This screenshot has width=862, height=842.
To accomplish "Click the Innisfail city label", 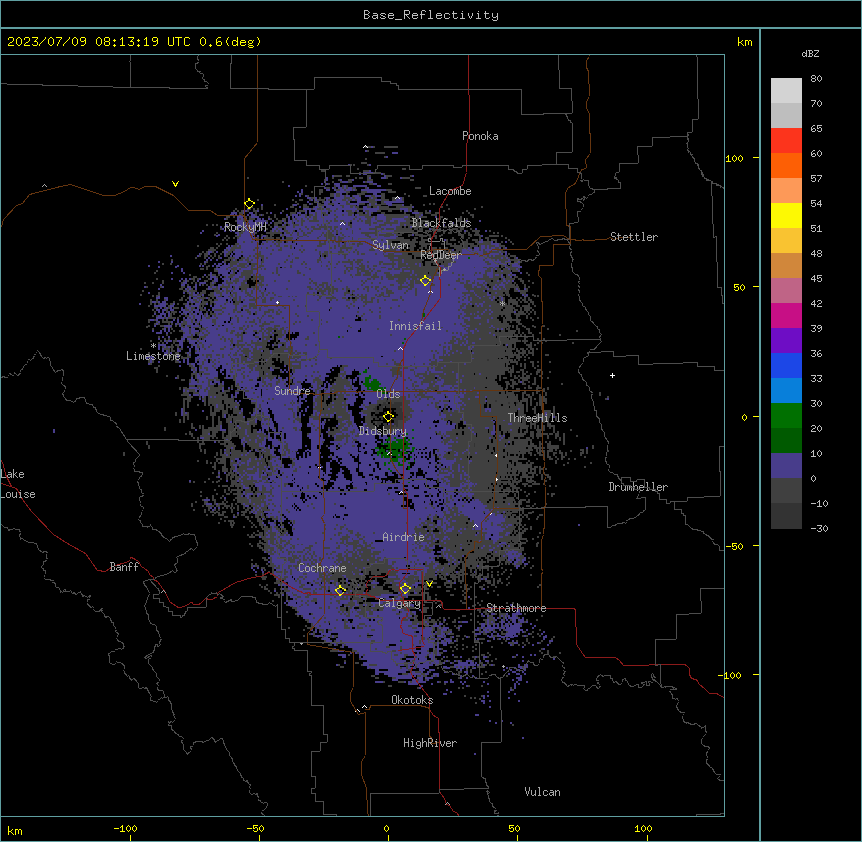I will [415, 326].
